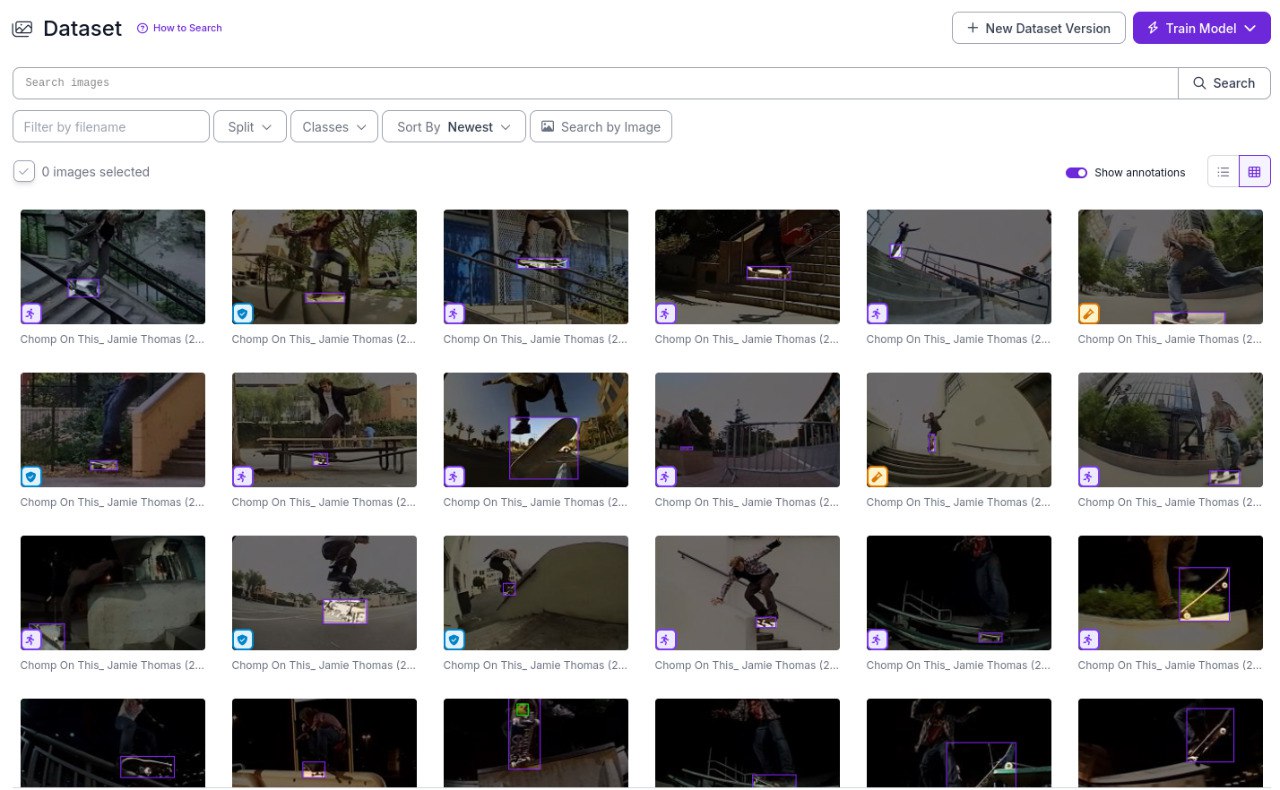This screenshot has height=790, width=1280.
Task: Open the second row's first thumbnail
Action: pos(113,430)
